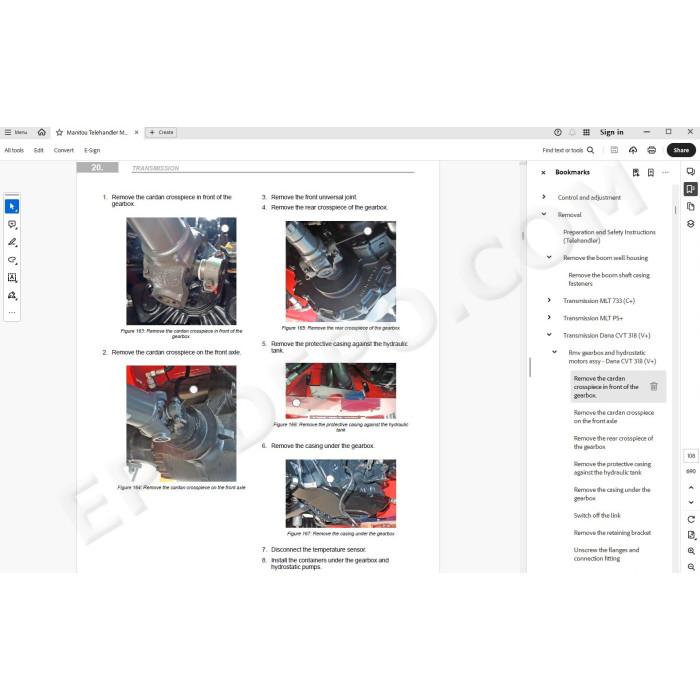700x700 pixels.
Task: Collapse the Removal bookmark
Action: [544, 214]
